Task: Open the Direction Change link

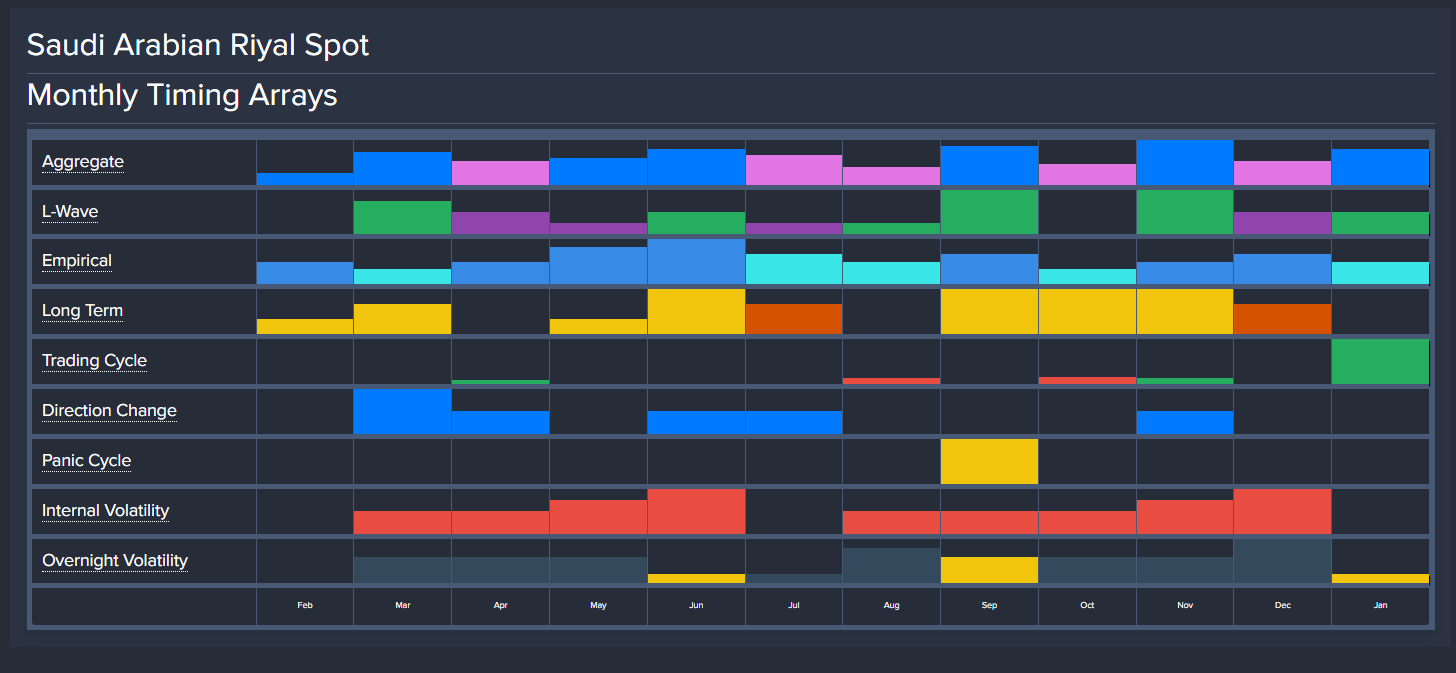Action: [x=109, y=411]
